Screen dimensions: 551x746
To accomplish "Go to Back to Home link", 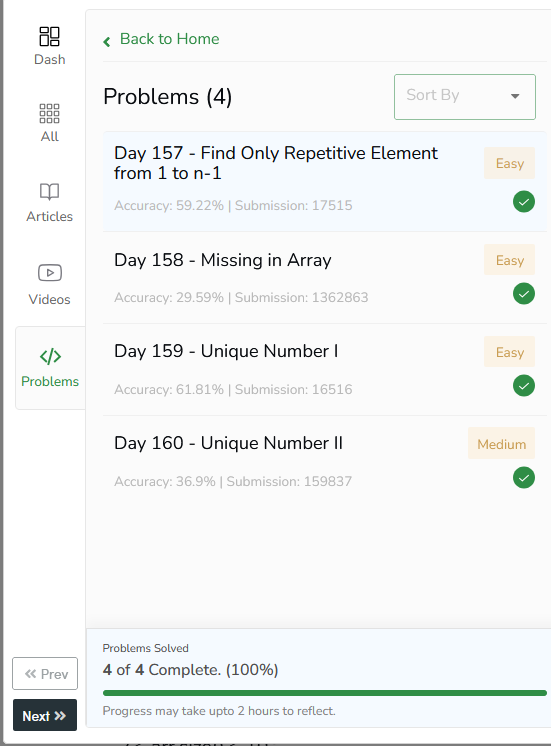I will (169, 39).
